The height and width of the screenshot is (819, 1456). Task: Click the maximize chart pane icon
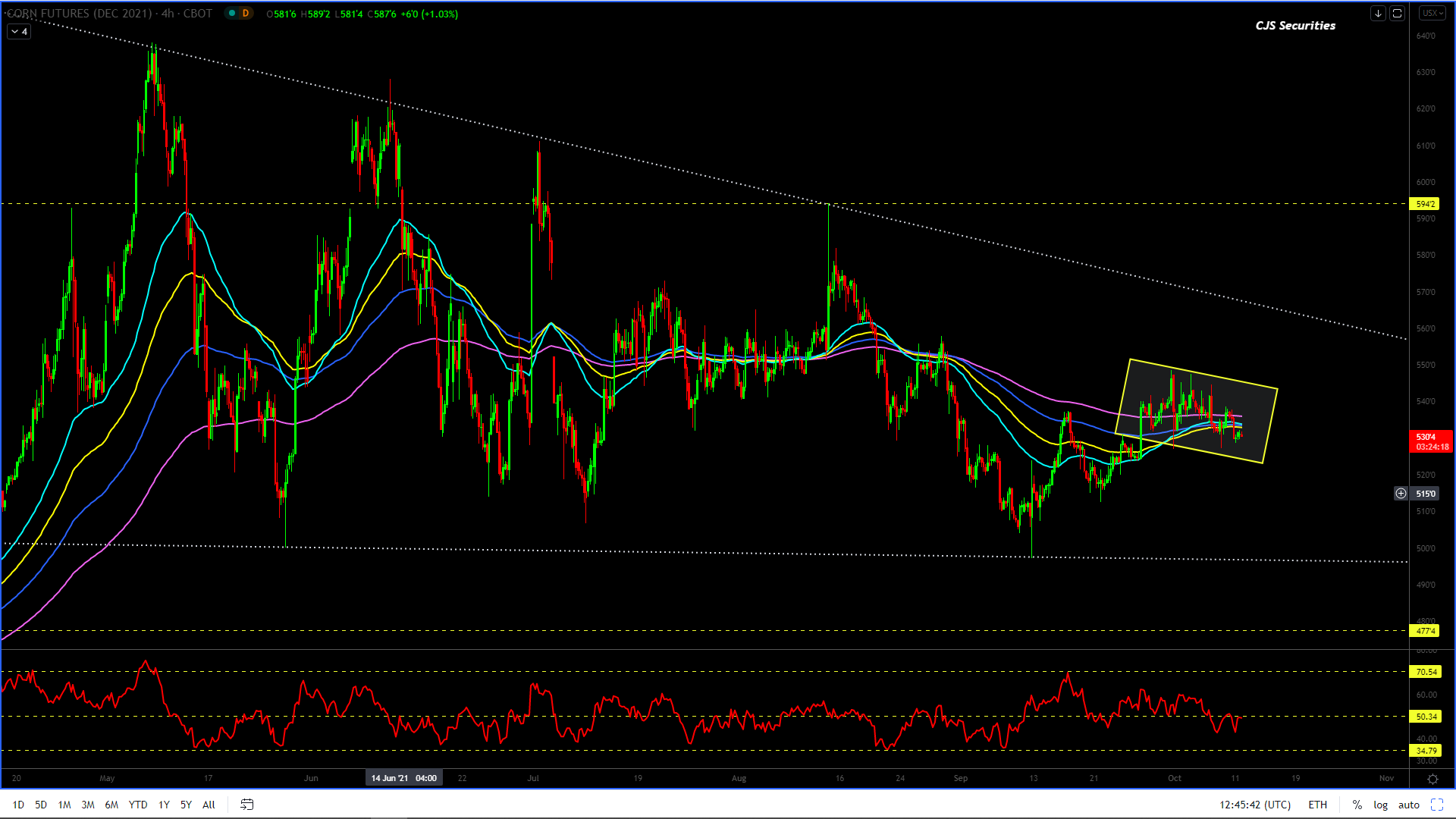[x=1397, y=14]
